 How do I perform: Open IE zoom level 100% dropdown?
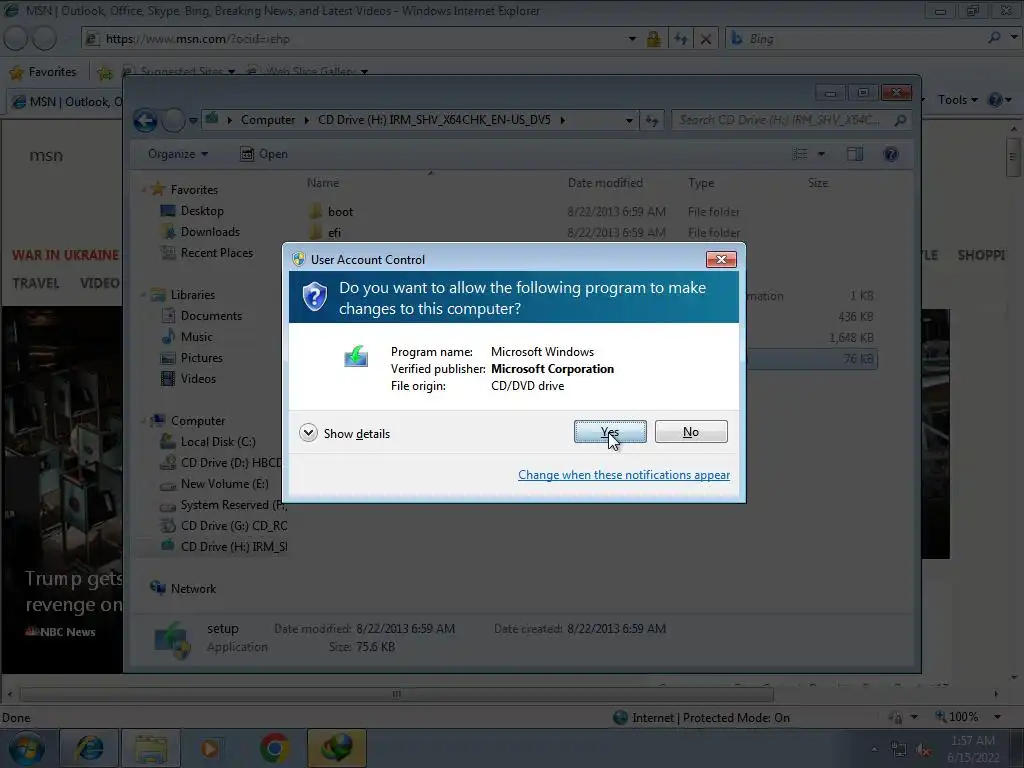[x=997, y=717]
